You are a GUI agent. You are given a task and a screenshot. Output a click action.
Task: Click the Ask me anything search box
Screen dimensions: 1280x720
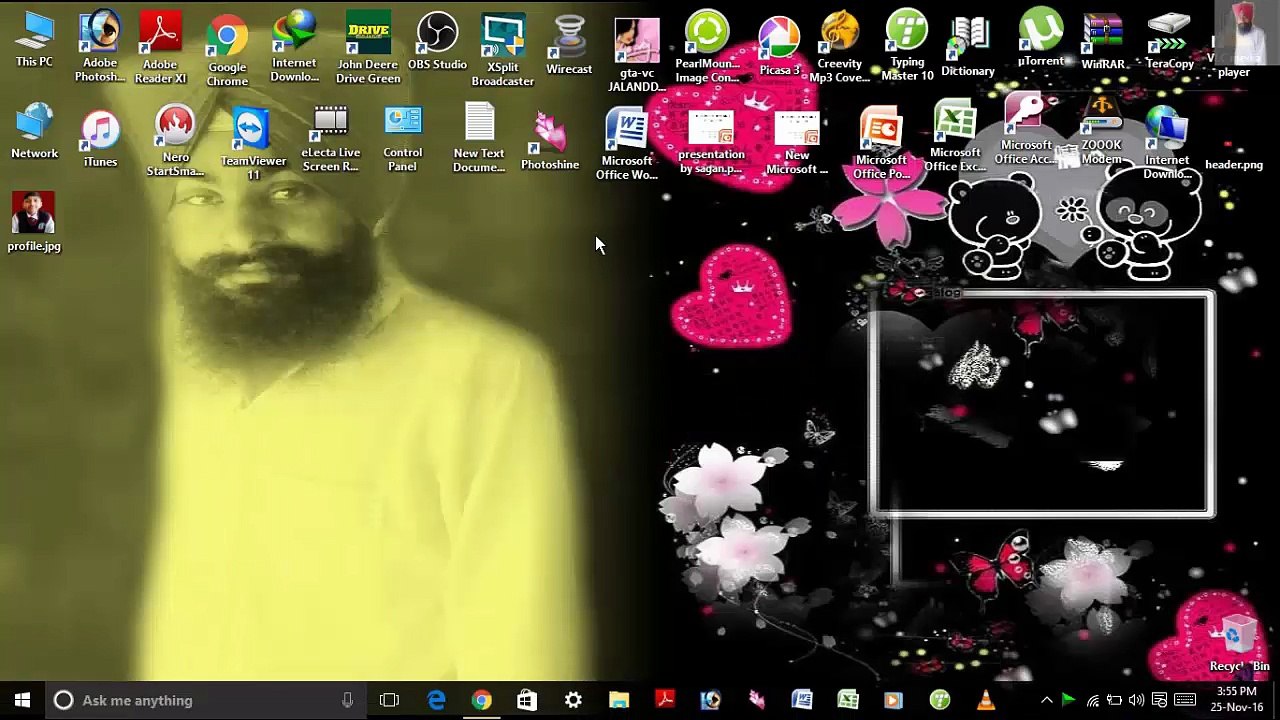click(206, 700)
